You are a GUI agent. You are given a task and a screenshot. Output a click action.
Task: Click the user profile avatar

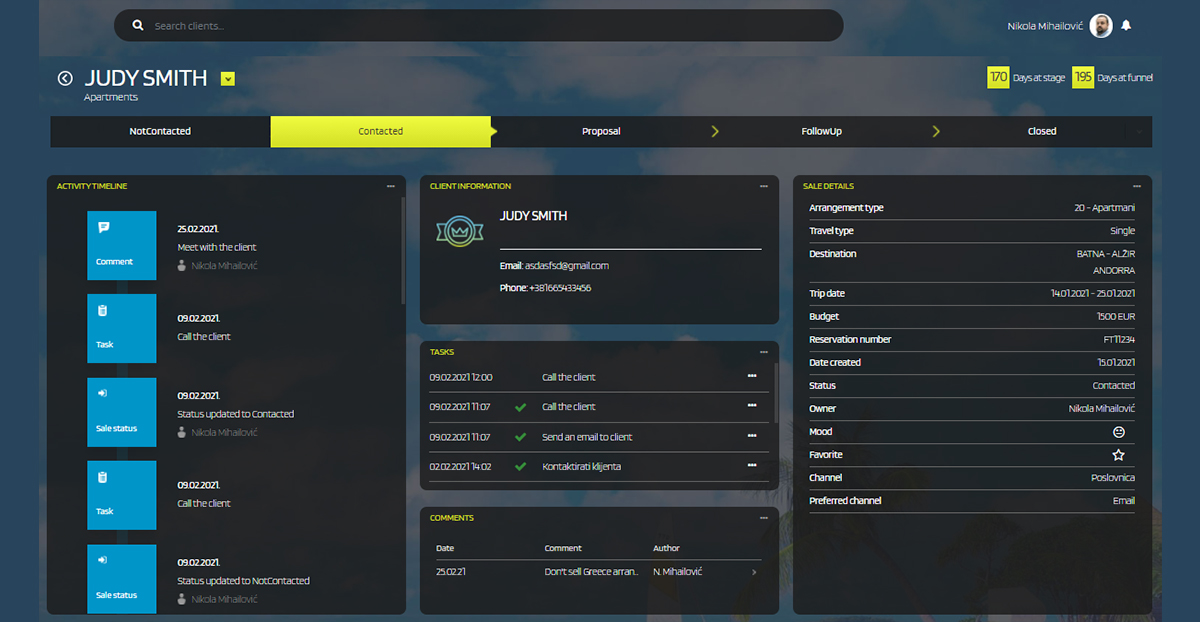1100,26
